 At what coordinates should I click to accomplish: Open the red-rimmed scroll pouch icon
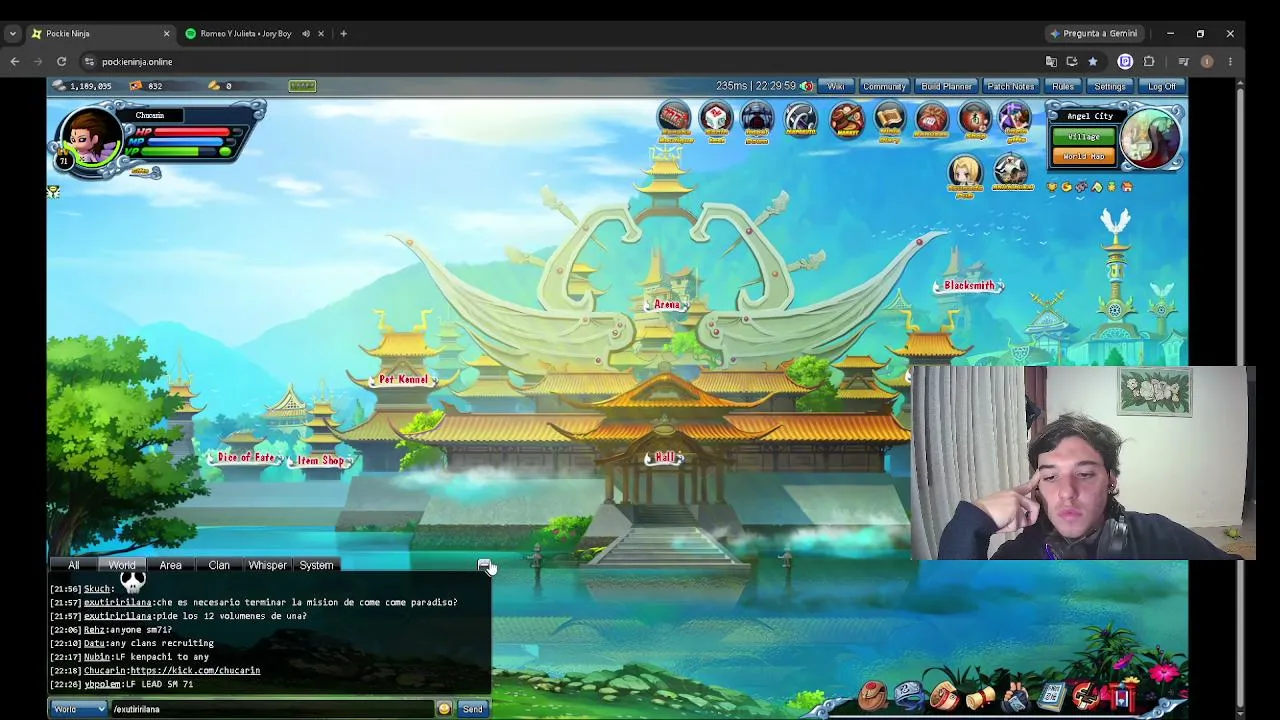(944, 695)
